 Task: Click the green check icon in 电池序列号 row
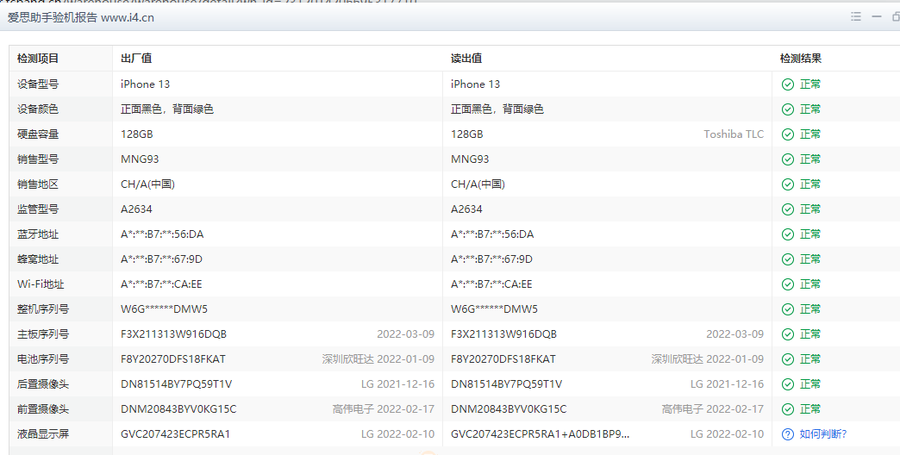[788, 359]
